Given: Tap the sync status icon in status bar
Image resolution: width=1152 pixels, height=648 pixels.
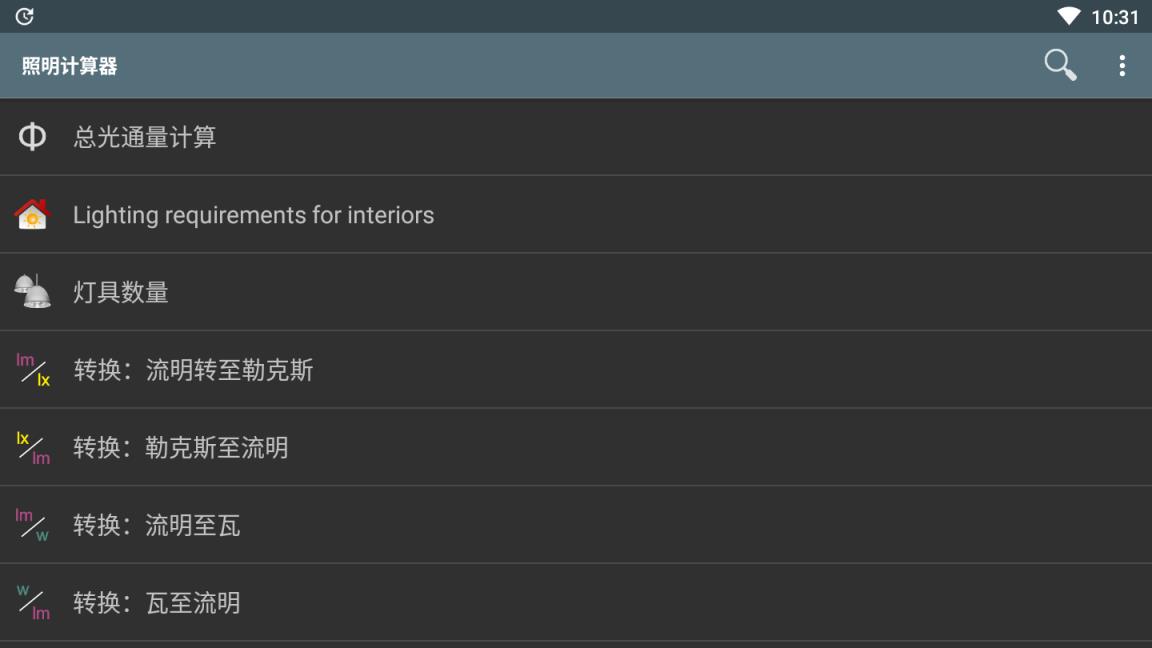Looking at the screenshot, I should (x=25, y=17).
